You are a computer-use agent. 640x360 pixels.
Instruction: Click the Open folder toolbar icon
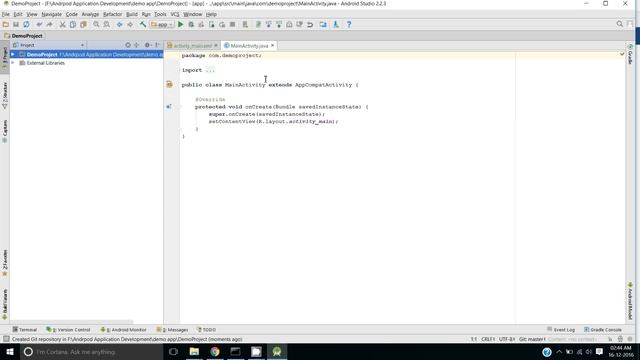pos(6,24)
